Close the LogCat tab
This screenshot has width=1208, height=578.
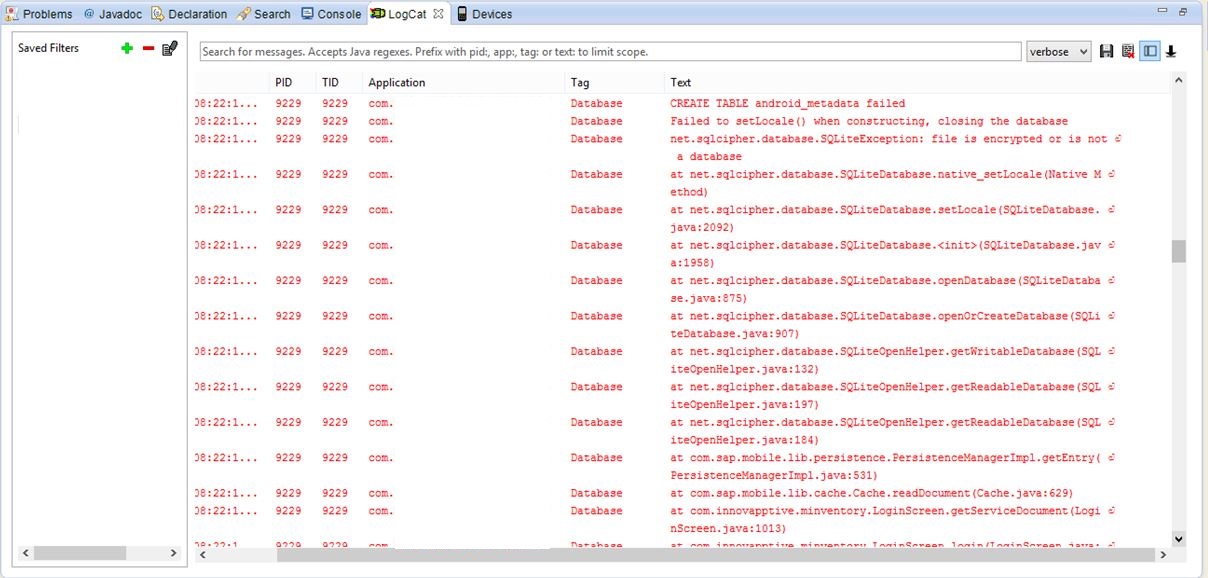coord(439,14)
